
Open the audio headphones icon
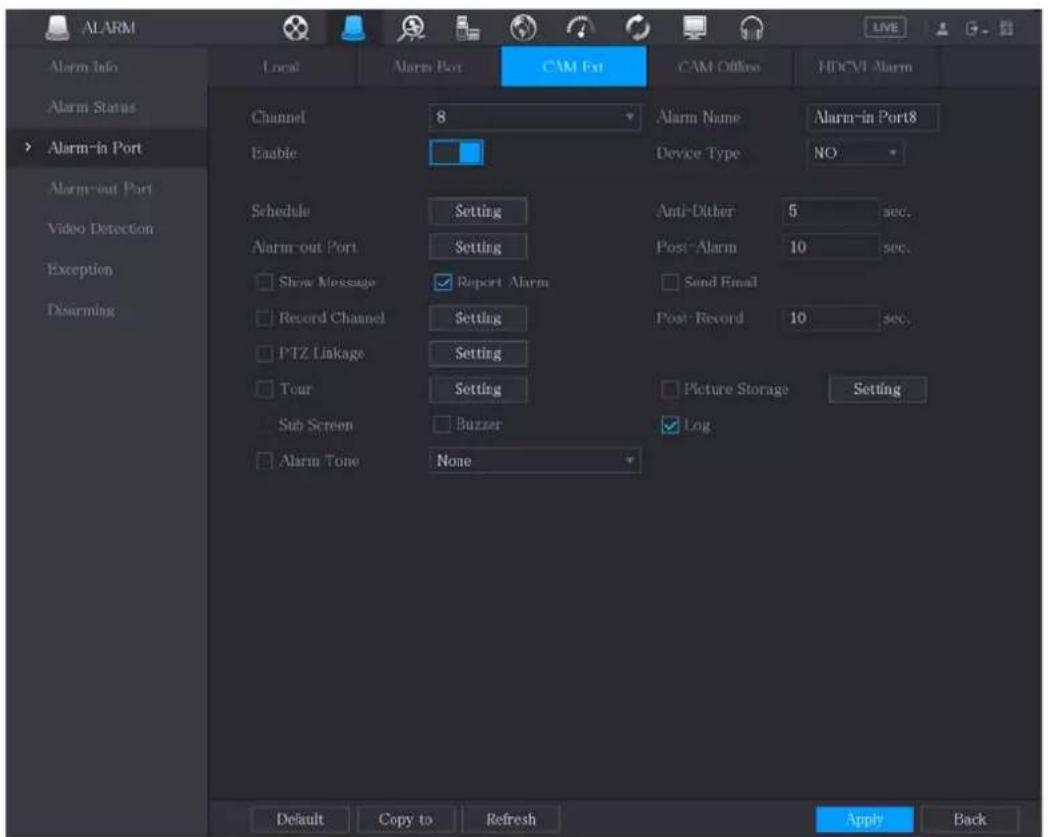click(752, 28)
